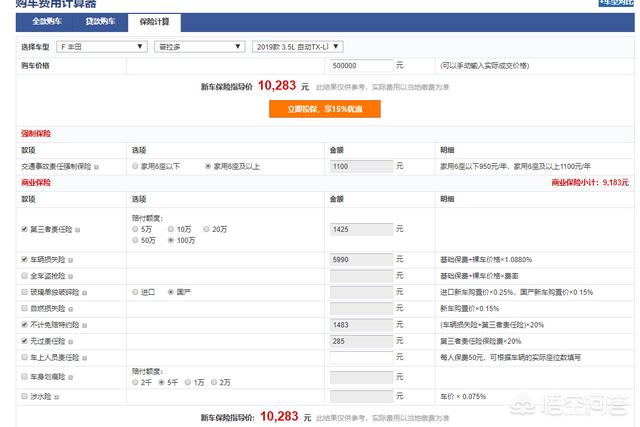Image resolution: width=640 pixels, height=427 pixels.
Task: Enable the 全车盗抢险 checkbox
Action: click(24, 276)
